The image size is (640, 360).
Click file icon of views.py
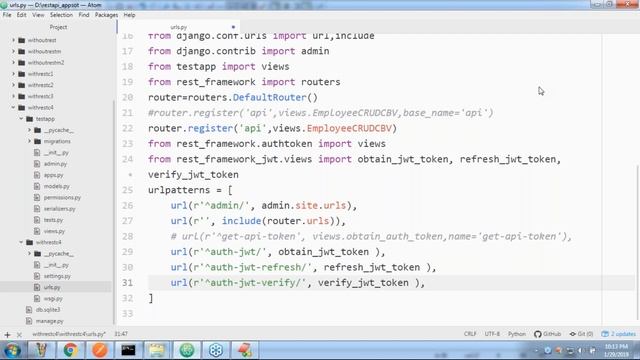(x=37, y=231)
